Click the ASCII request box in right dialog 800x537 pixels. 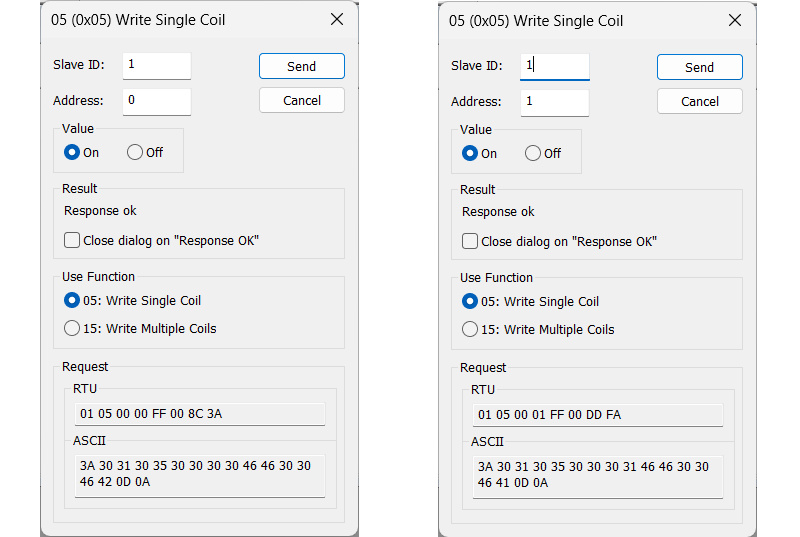coord(597,475)
